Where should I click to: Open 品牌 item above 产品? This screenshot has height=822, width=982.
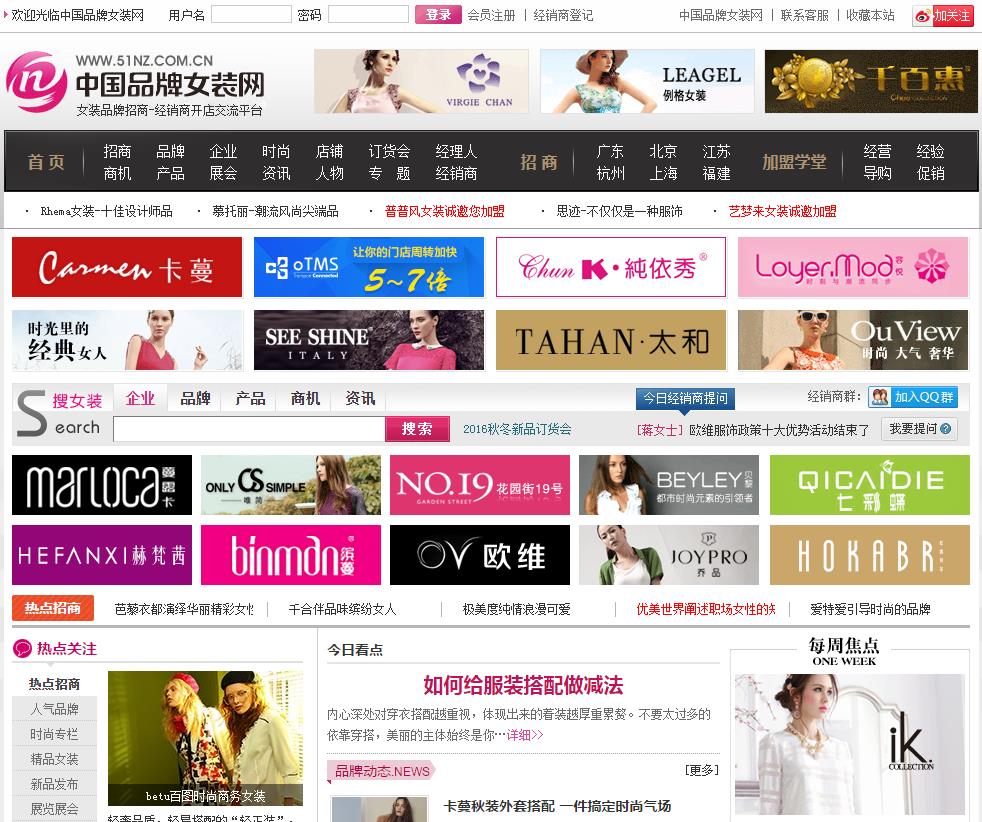pos(170,152)
